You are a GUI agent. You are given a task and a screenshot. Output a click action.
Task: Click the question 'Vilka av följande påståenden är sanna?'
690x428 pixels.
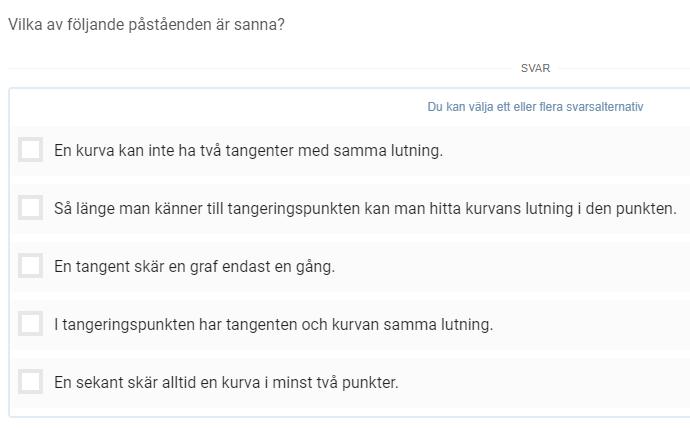click(146, 24)
